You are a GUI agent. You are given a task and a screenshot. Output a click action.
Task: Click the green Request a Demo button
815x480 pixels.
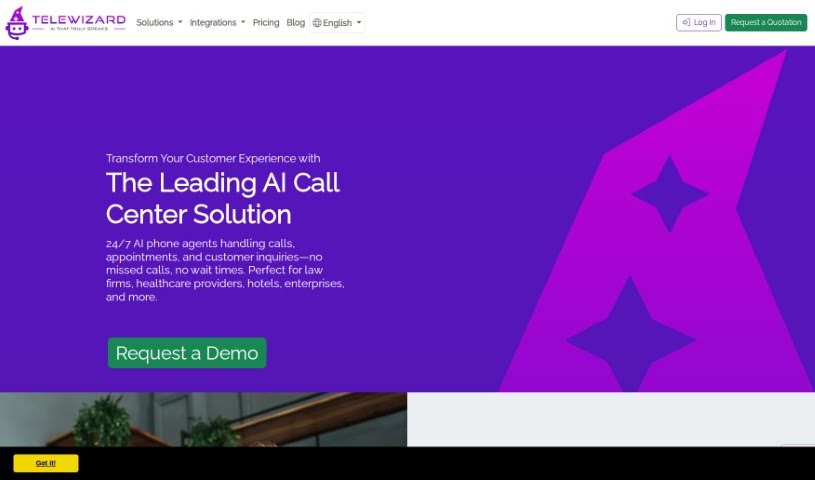[187, 353]
